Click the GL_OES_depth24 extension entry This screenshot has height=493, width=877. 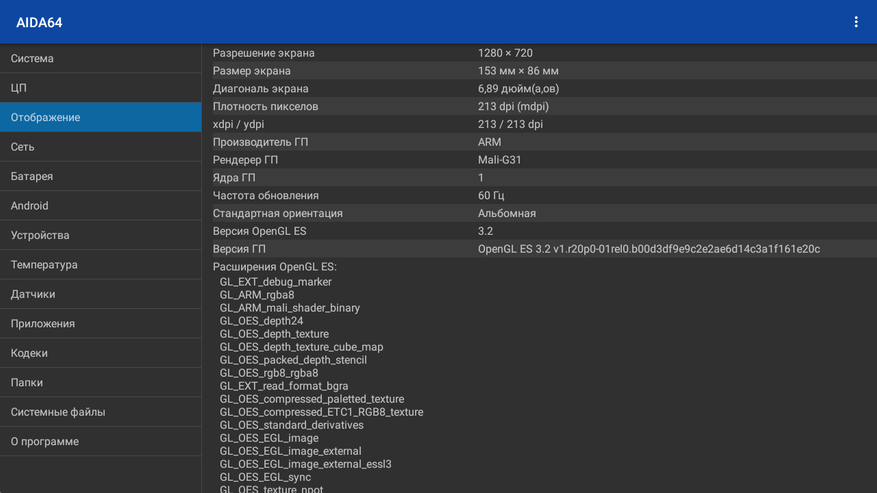tap(261, 321)
